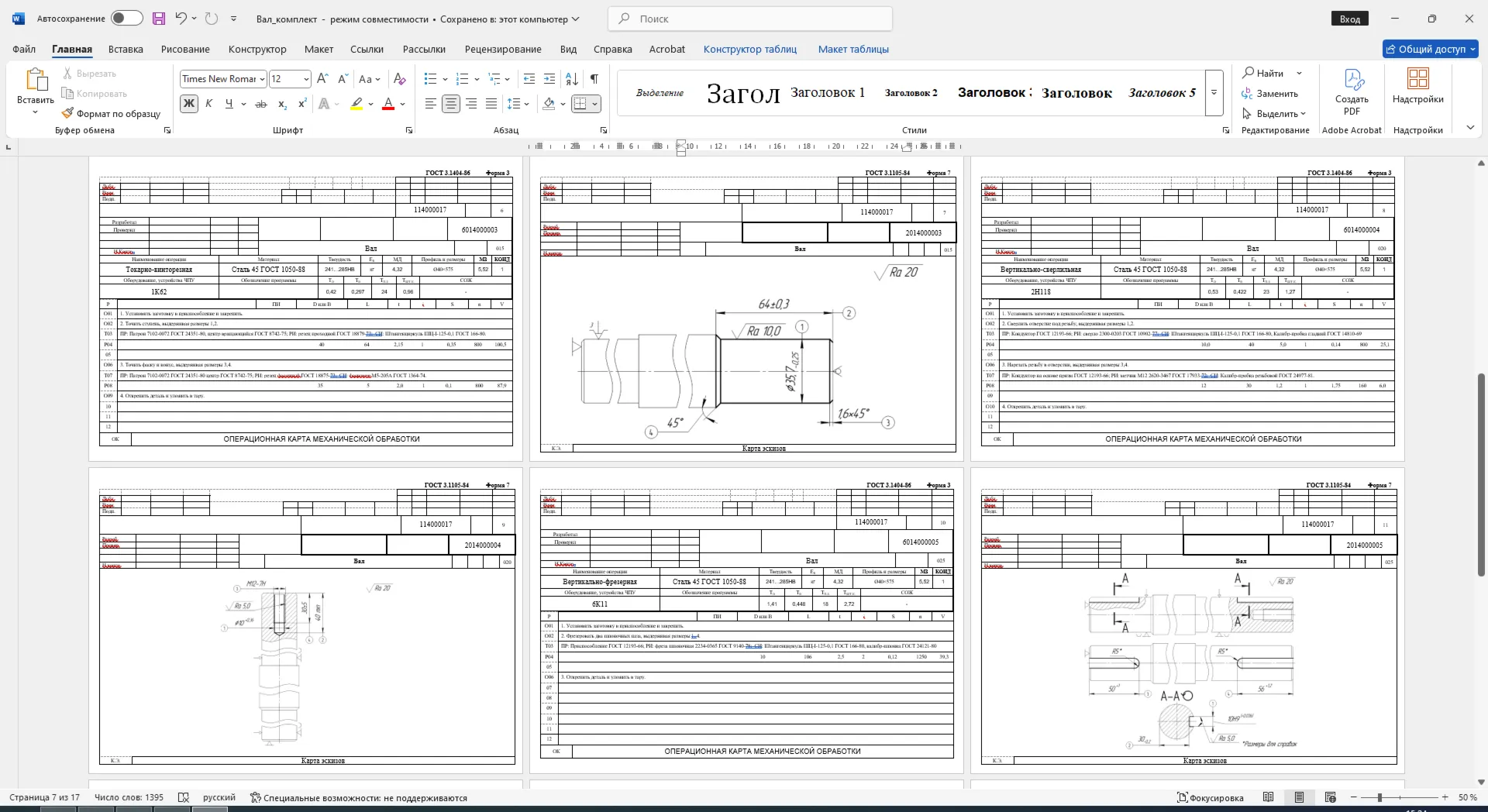Click the Sort A-Z icon
Viewport: 1488px width, 812px height.
pos(572,79)
